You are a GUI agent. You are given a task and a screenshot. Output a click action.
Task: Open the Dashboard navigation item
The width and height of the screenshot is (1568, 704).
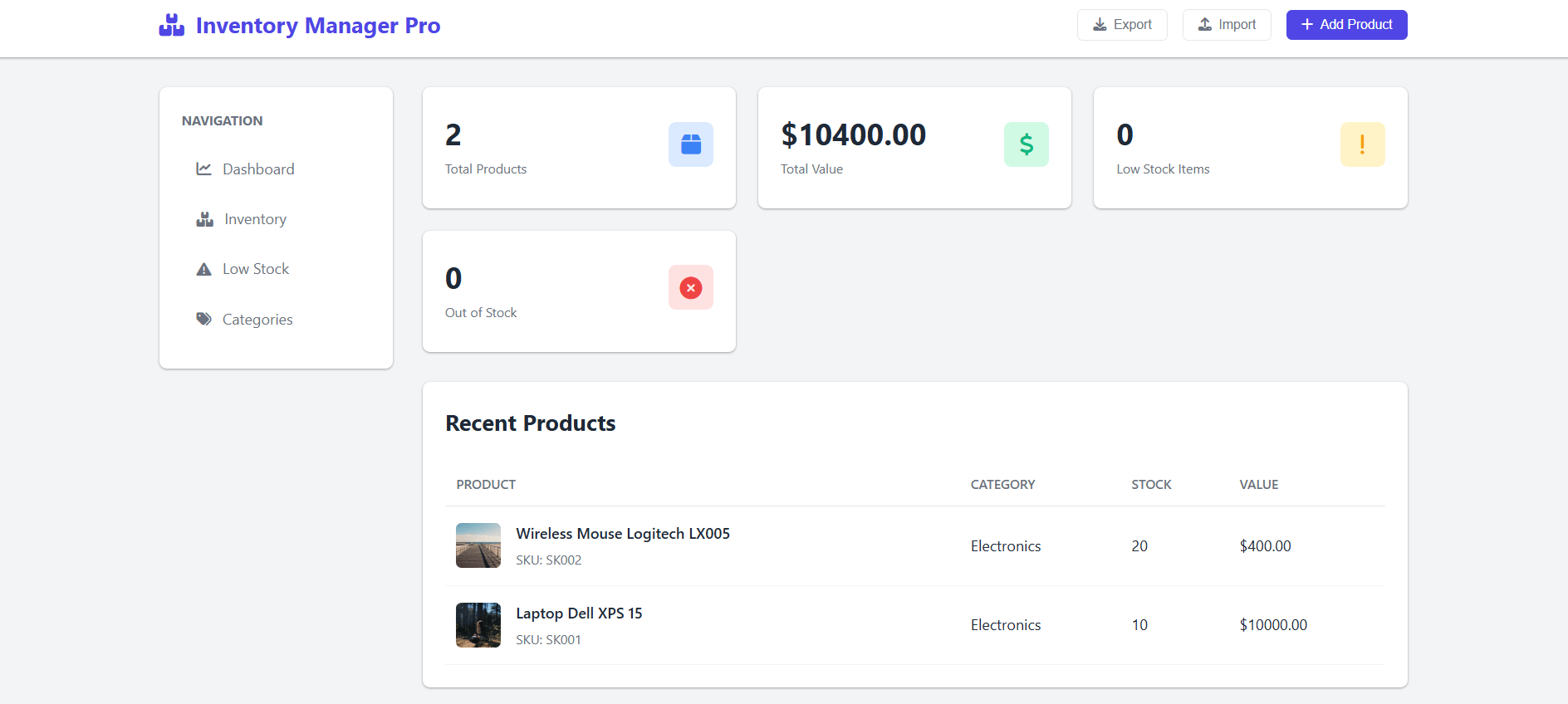pos(258,169)
